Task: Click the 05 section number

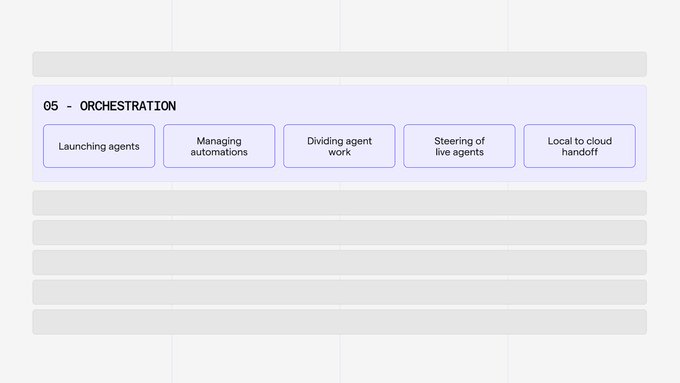Action: (x=51, y=106)
